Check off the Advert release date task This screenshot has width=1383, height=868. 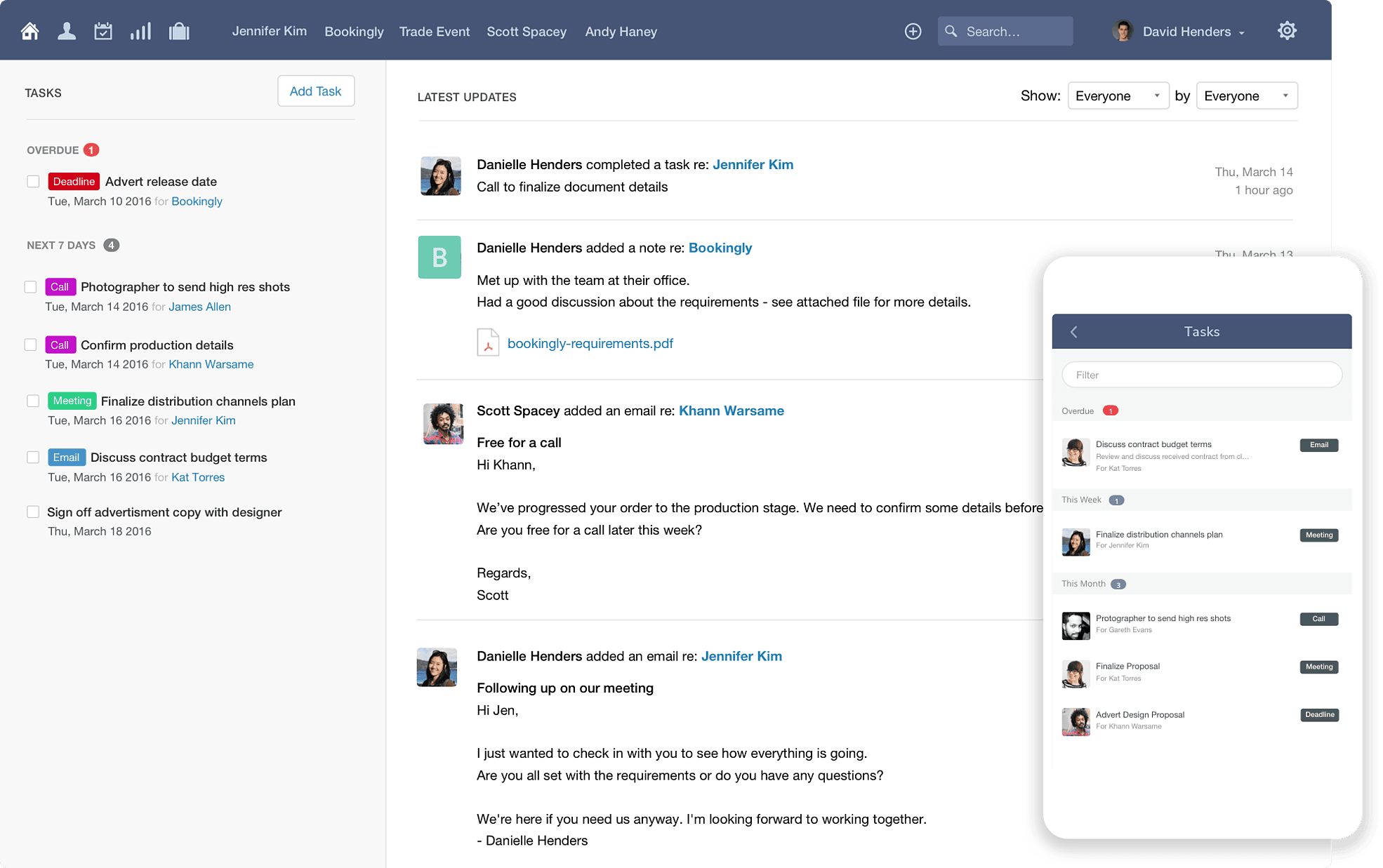click(33, 182)
